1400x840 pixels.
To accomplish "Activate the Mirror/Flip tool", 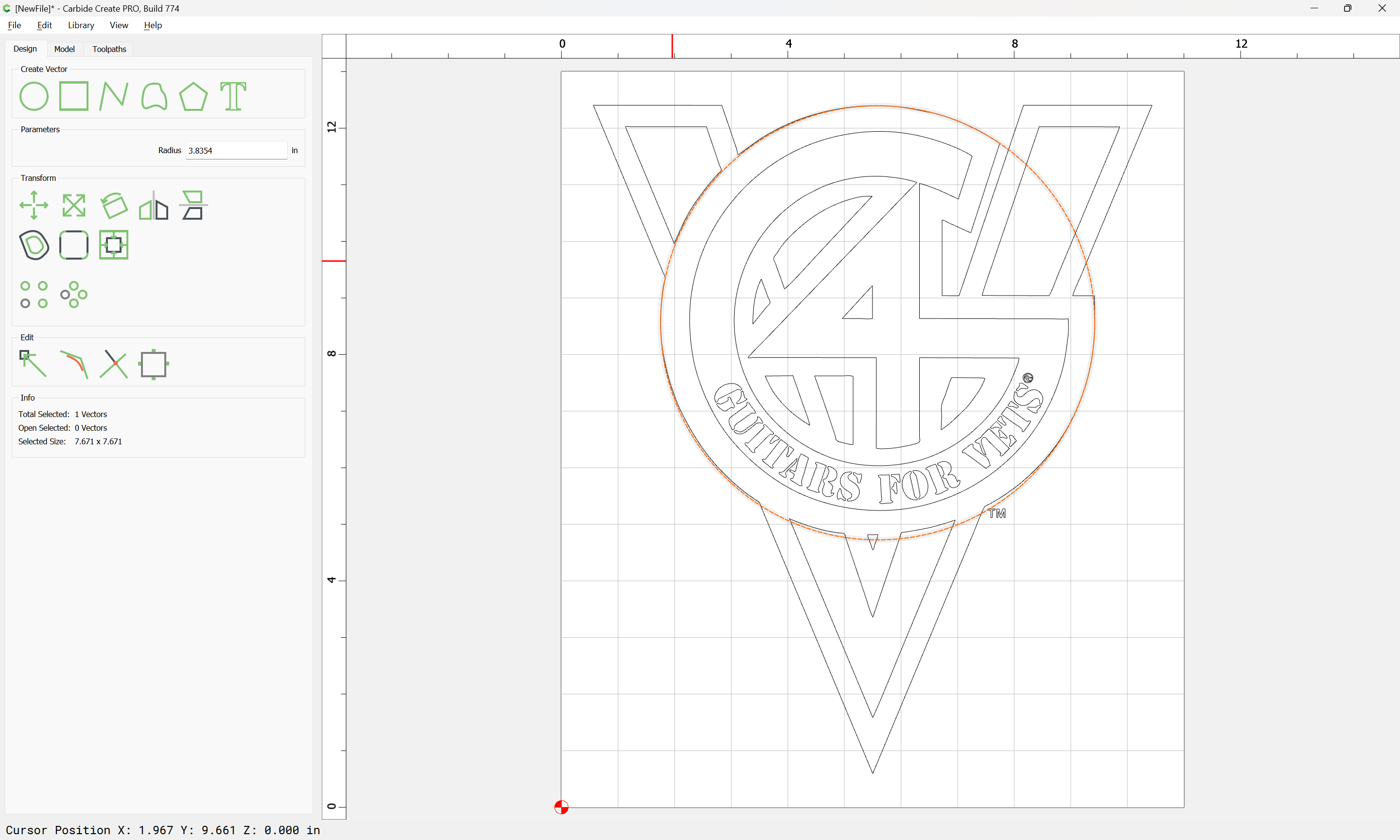I will [153, 205].
